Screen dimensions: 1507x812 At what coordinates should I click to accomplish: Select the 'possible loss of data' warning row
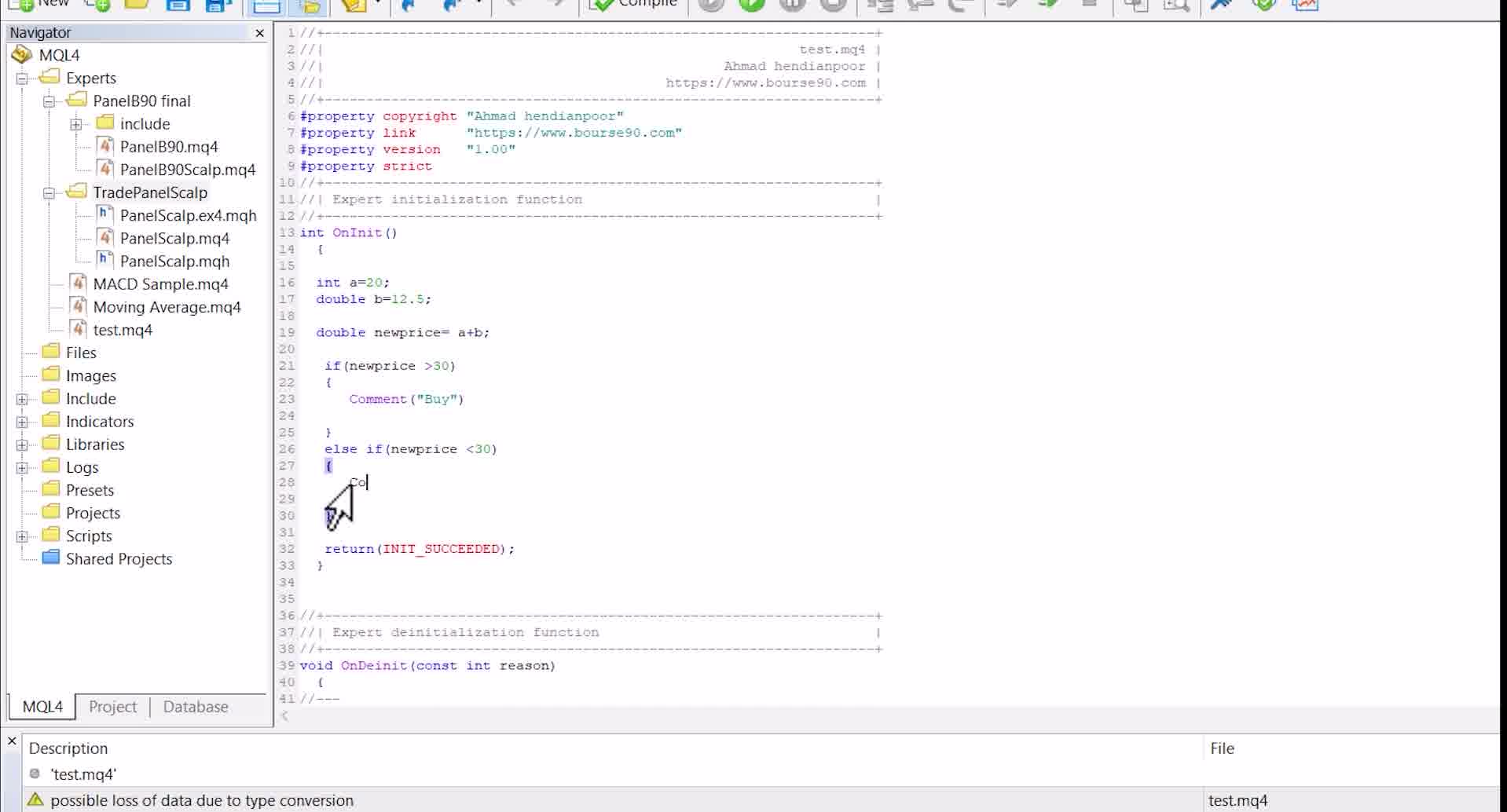tap(761, 800)
